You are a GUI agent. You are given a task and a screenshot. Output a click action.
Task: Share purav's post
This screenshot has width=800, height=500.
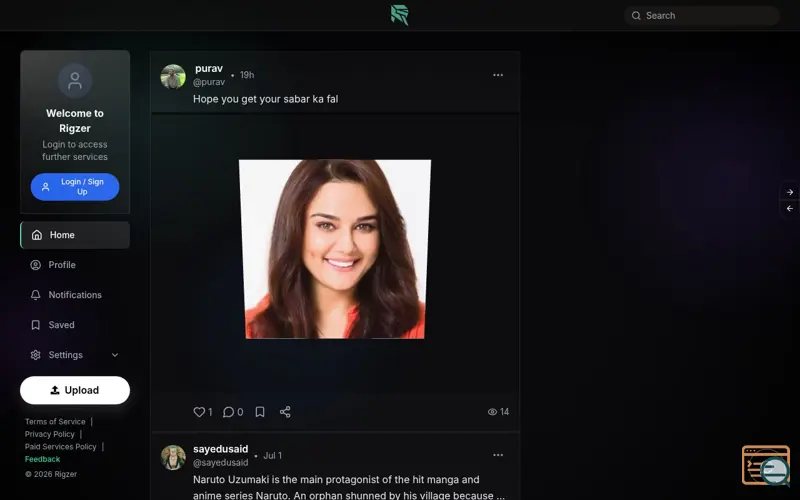285,412
